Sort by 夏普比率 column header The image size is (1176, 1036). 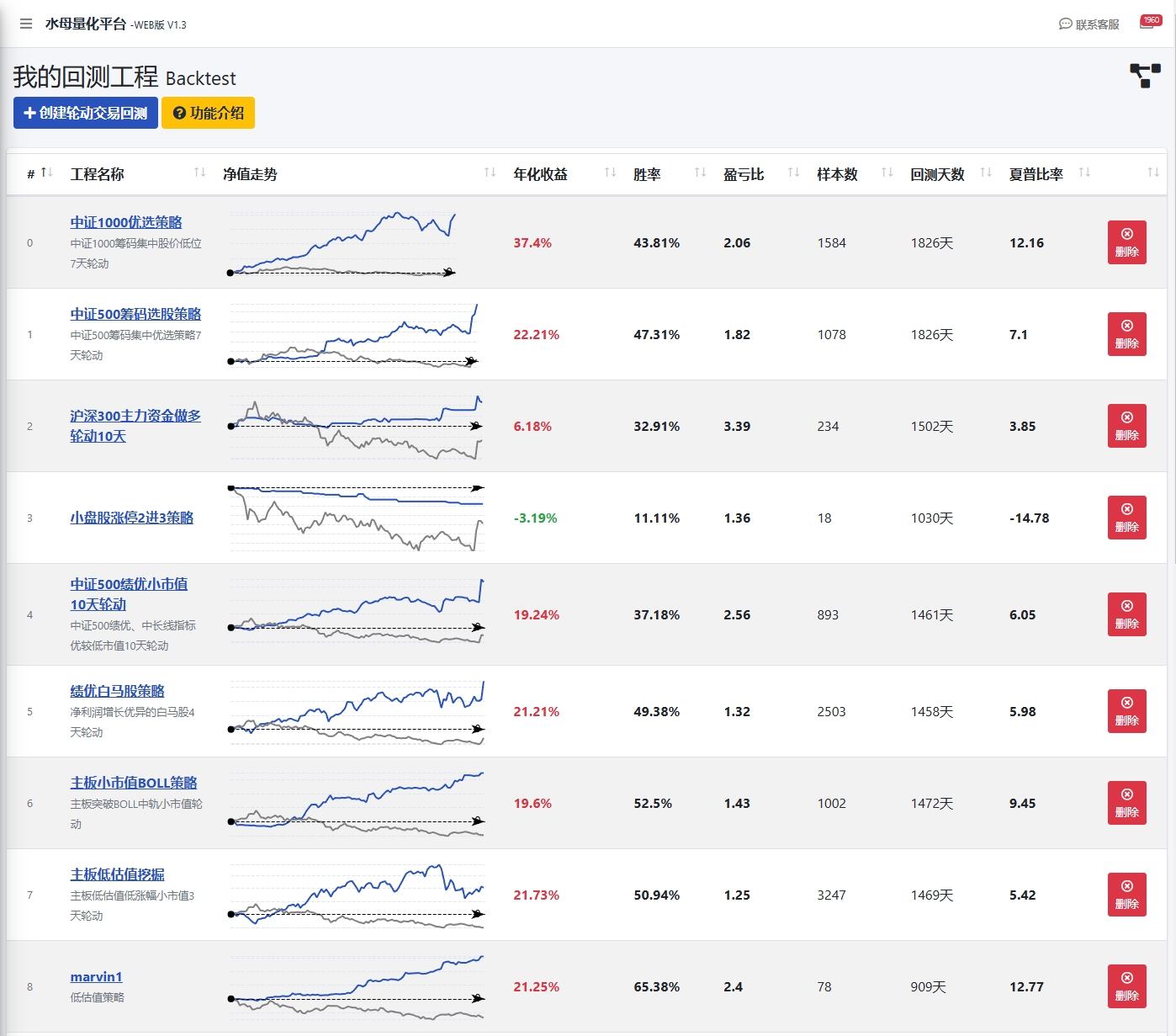pos(1036,174)
